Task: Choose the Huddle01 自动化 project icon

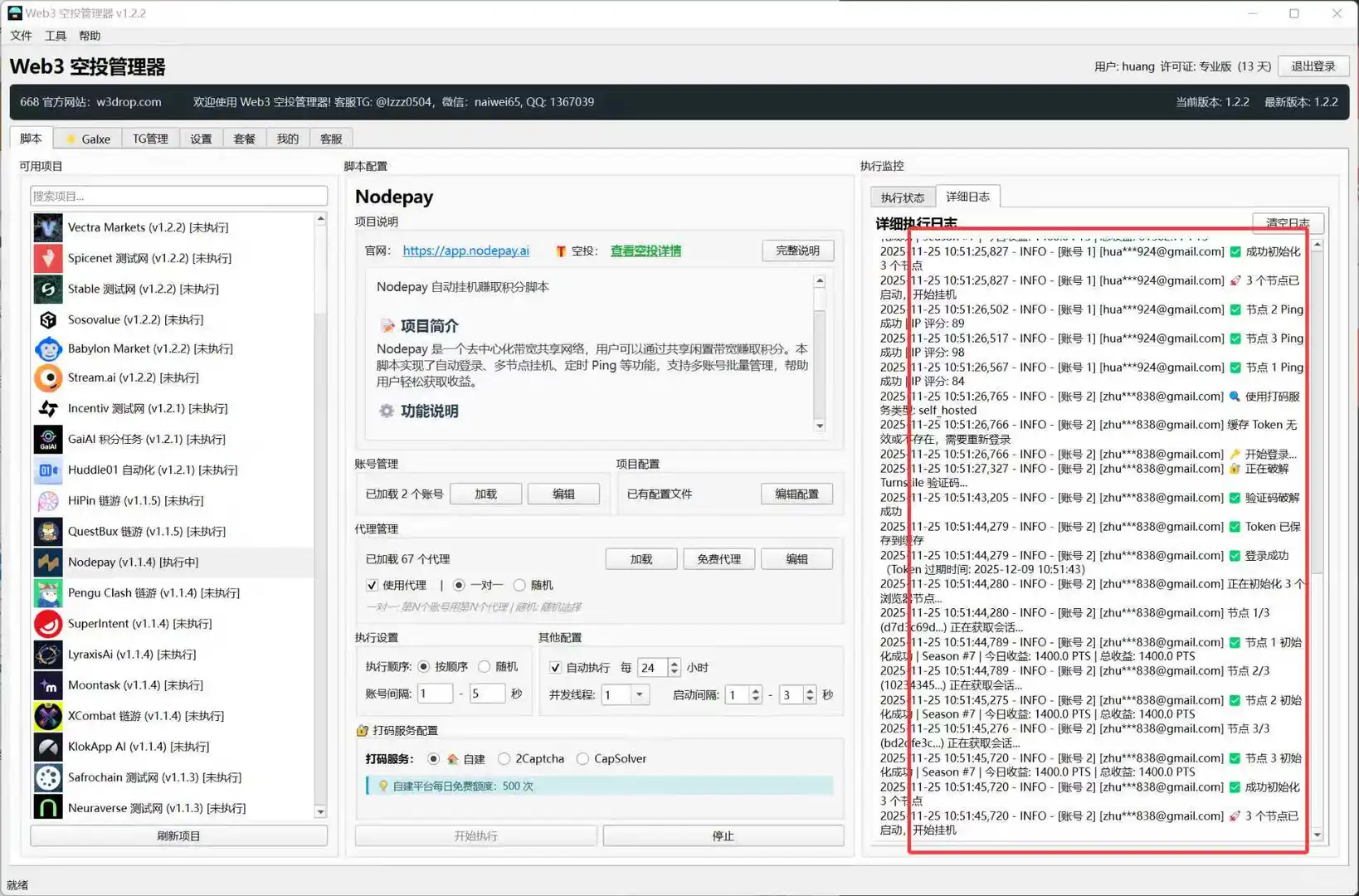Action: [x=48, y=470]
